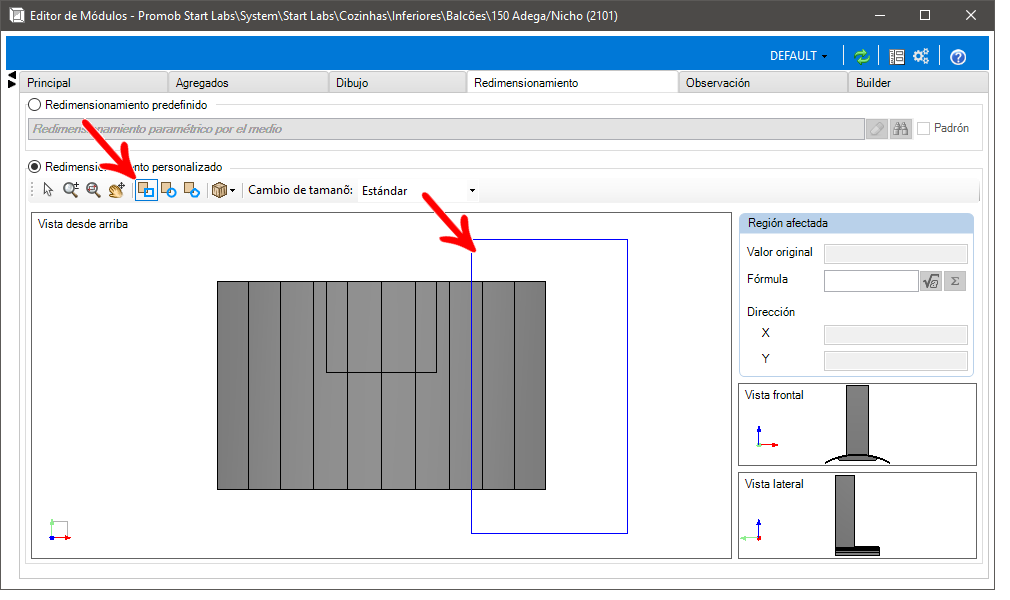1010x600 pixels.
Task: Select circular resize region tool
Action: click(x=169, y=190)
